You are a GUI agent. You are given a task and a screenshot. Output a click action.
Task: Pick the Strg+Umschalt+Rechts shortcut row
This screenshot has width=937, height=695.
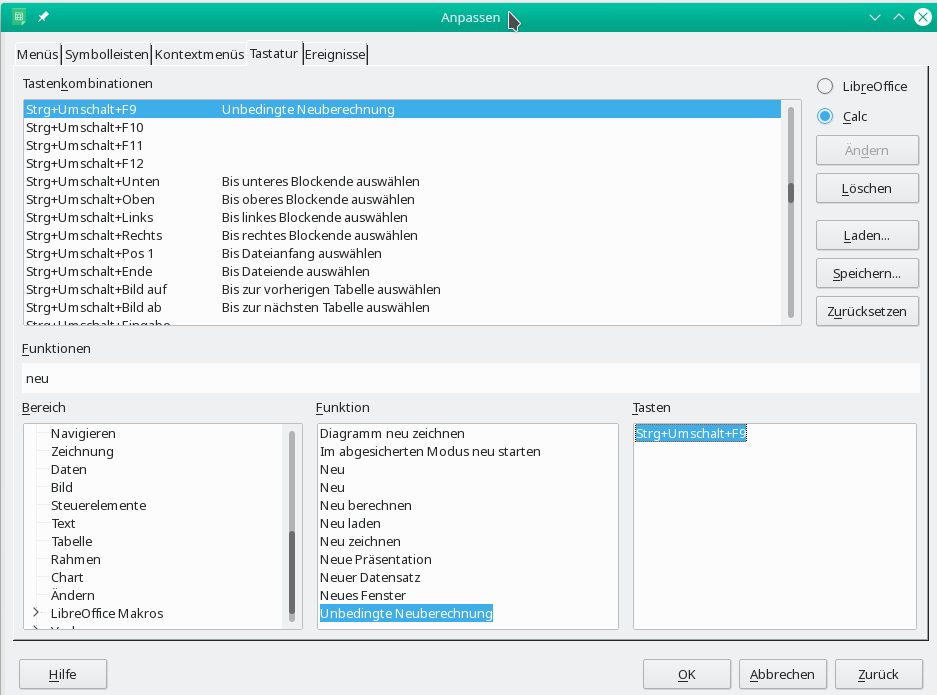pyautogui.click(x=402, y=235)
